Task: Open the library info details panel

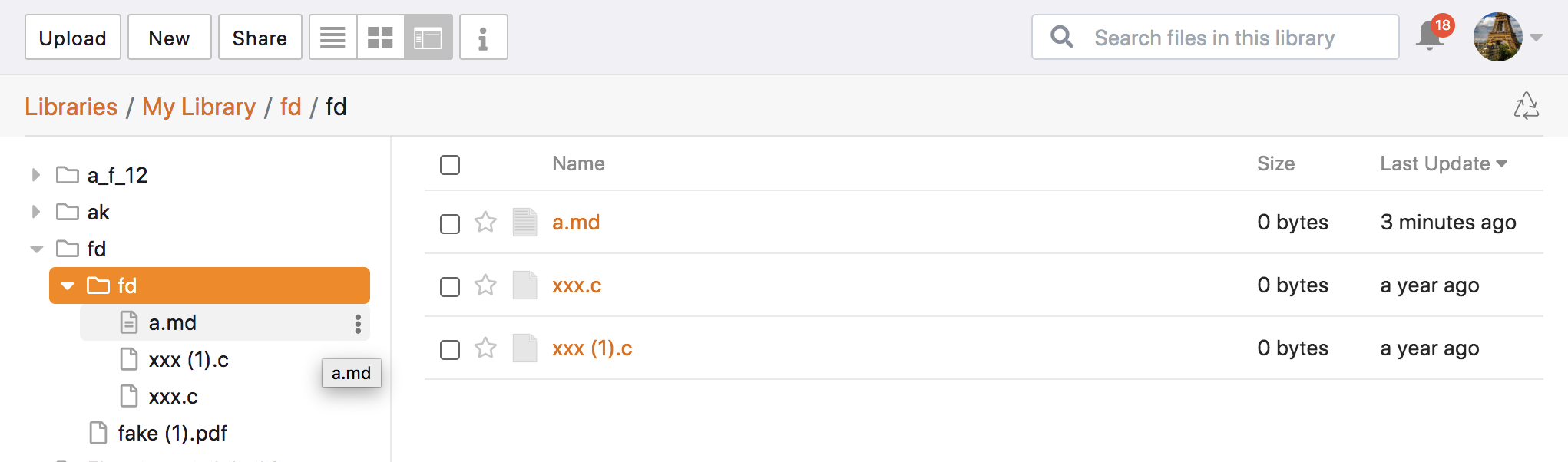Action: tap(483, 37)
